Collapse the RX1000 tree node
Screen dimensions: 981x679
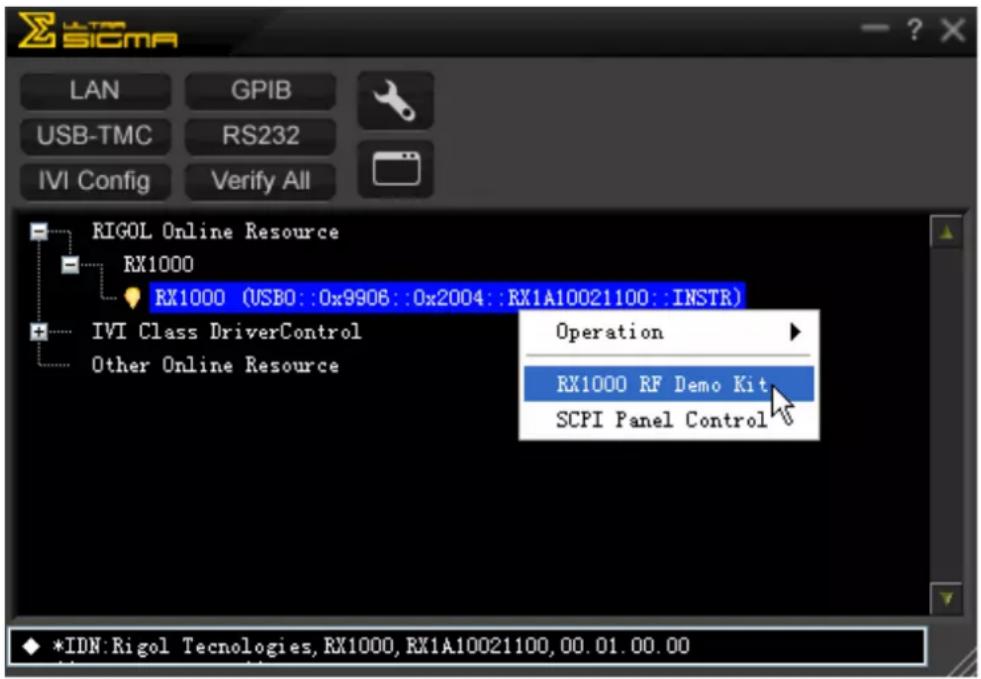[70, 265]
